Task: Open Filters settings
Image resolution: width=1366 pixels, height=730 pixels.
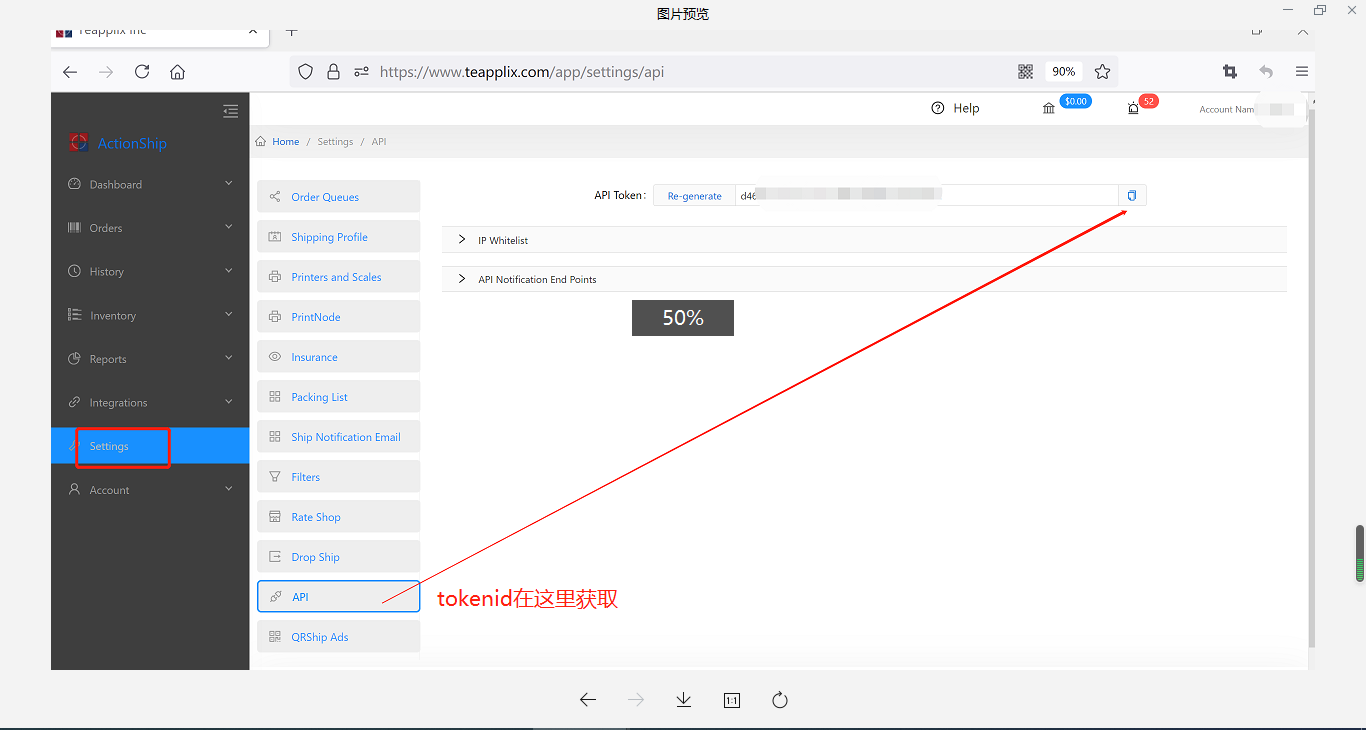Action: [x=338, y=477]
